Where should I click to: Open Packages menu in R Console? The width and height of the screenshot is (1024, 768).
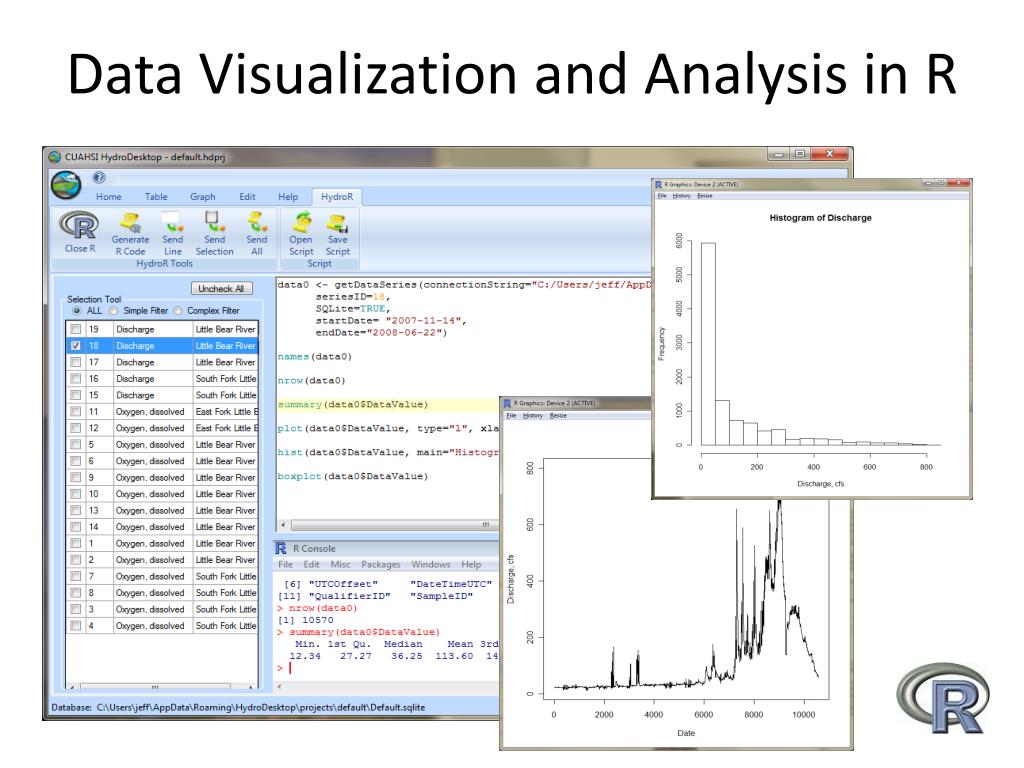[x=381, y=564]
